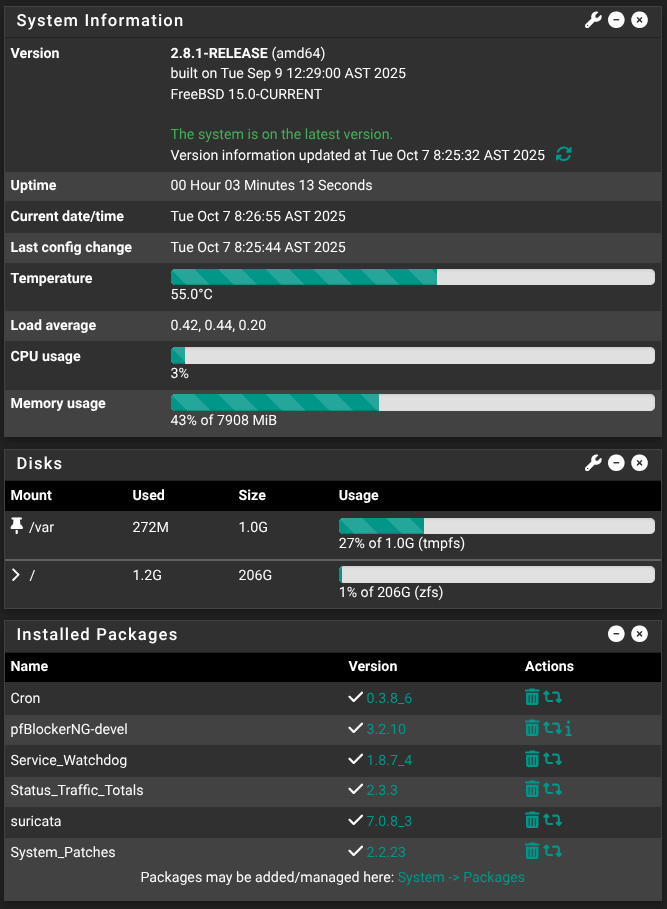Open System Information widget settings wrench

point(593,20)
